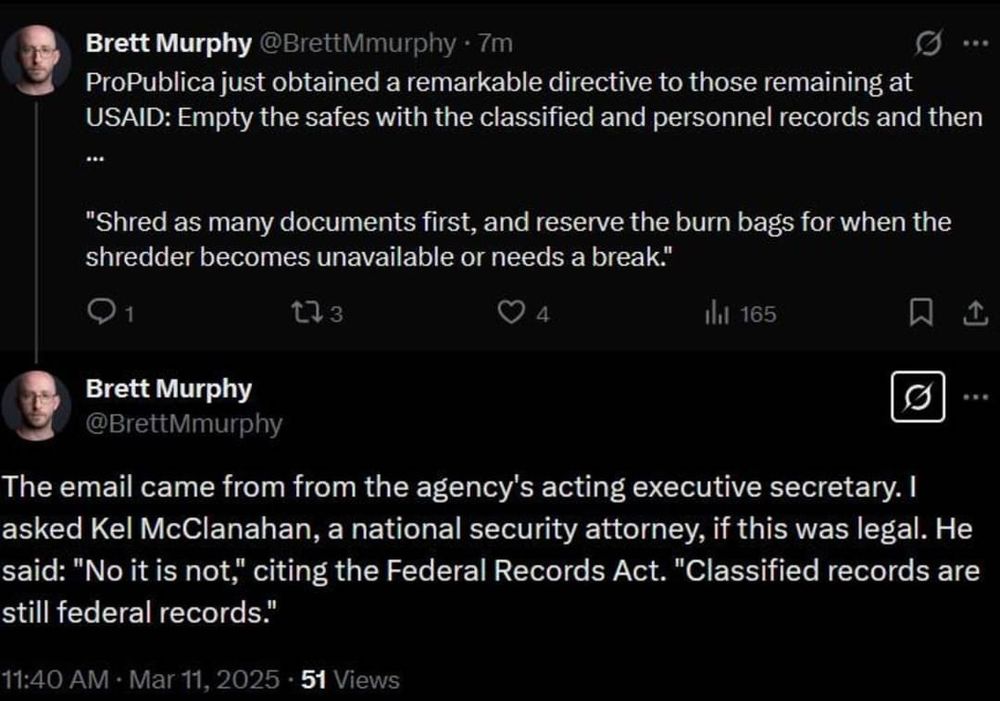The height and width of the screenshot is (701, 1000).
Task: Like the tweet with 4 likes
Action: pos(512,314)
